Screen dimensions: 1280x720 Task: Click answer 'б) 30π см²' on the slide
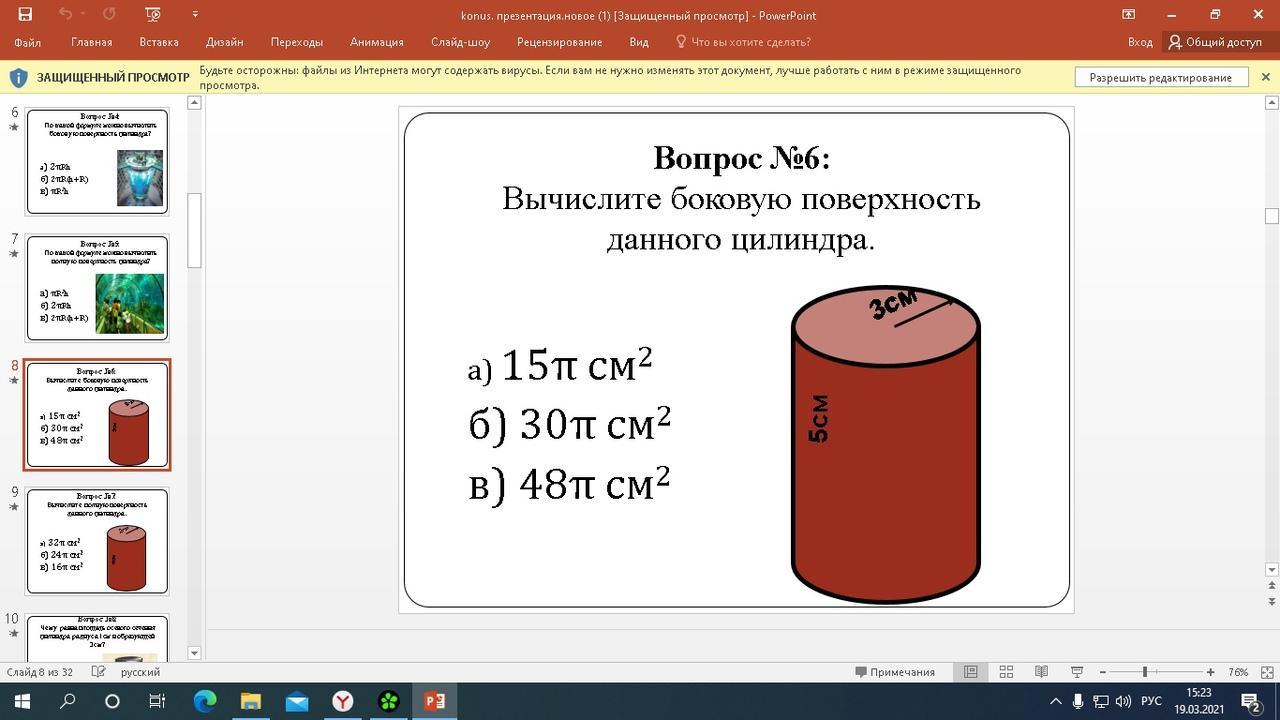point(570,424)
